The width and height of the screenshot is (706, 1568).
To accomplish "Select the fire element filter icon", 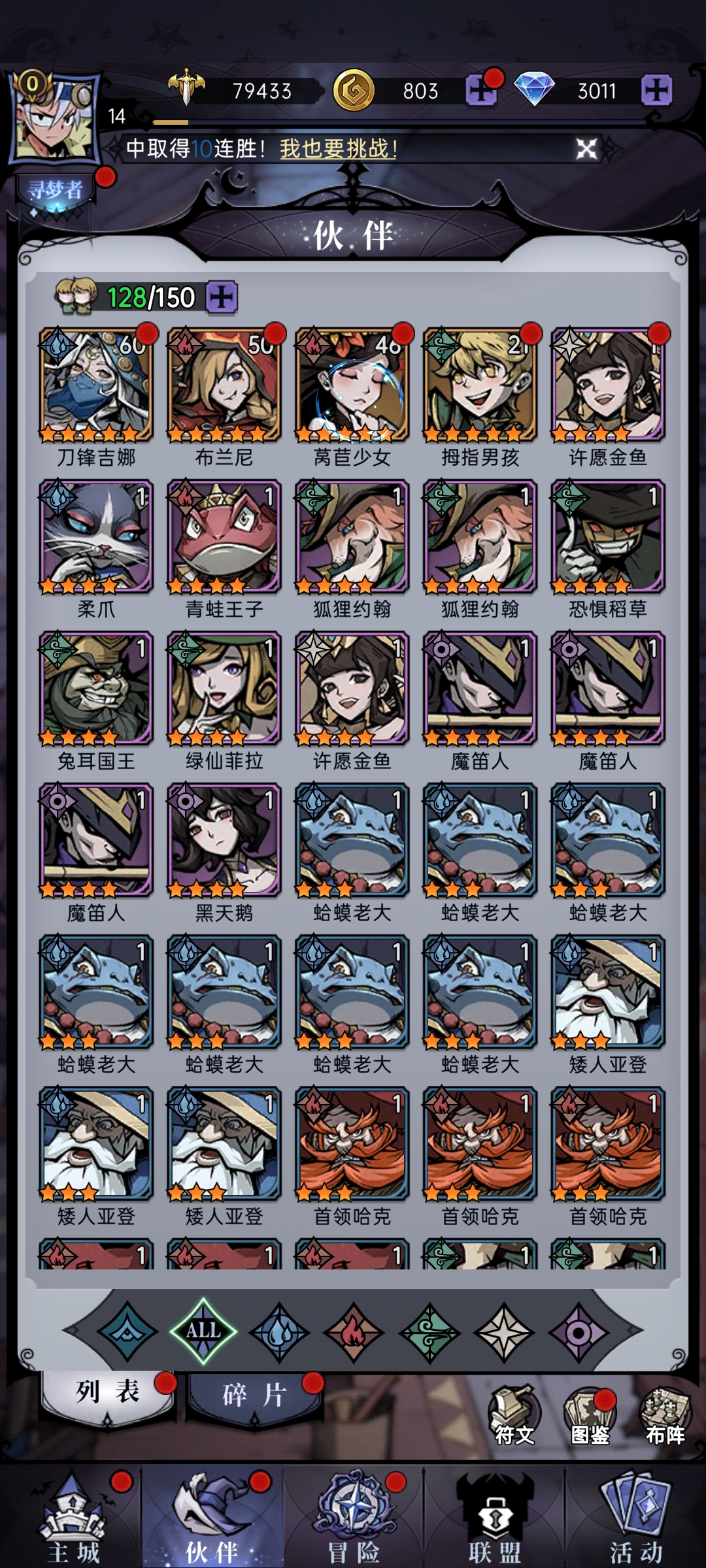I will pos(354,1332).
